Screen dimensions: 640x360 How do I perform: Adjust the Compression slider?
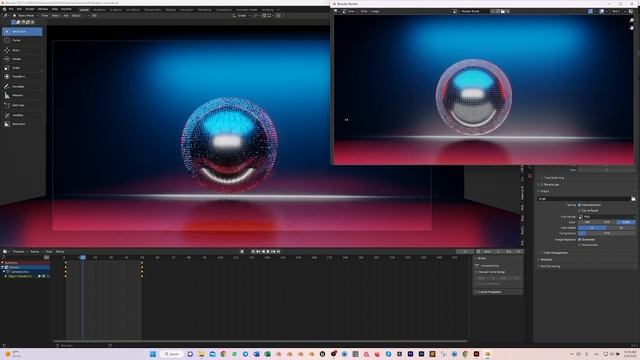coord(607,233)
